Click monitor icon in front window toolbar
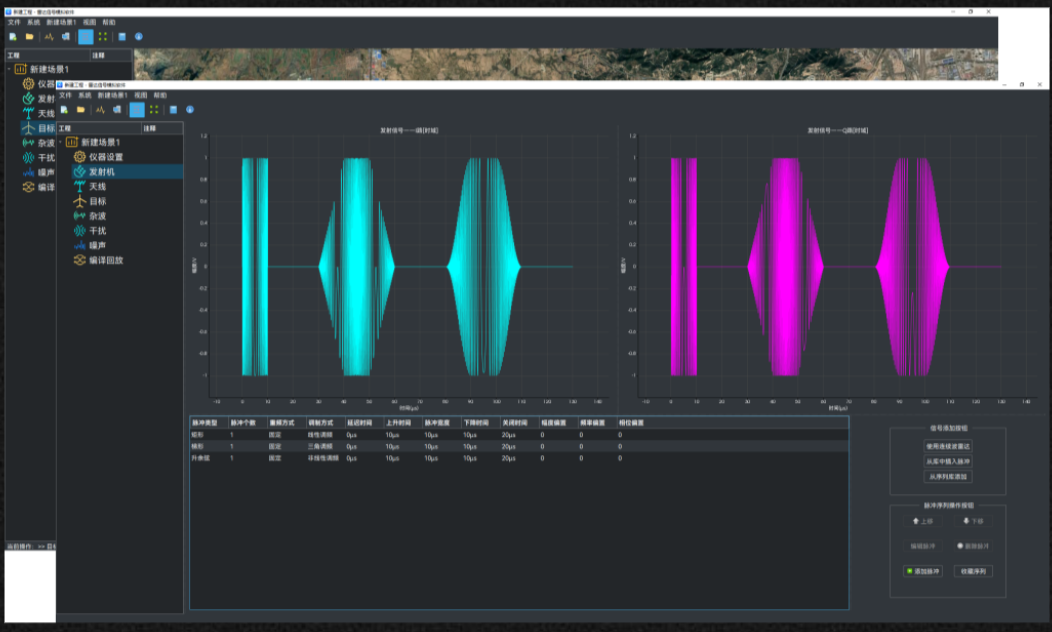Screen dimensions: 1052x632 (117, 109)
